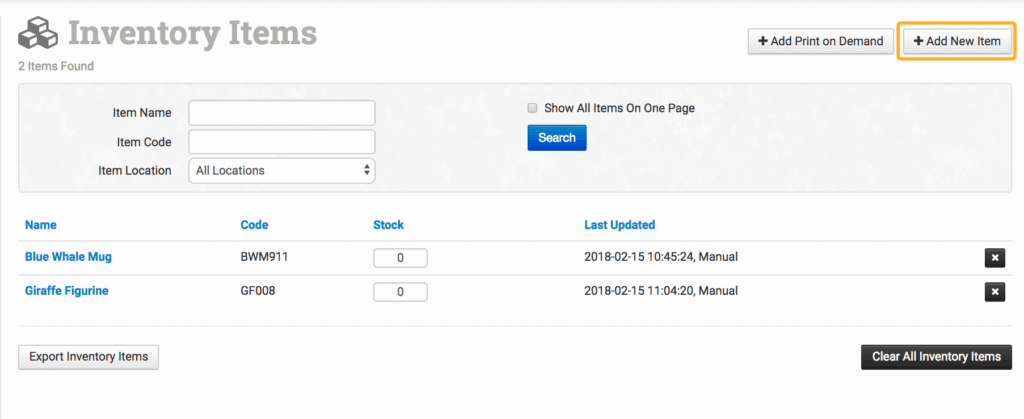Open the Blue Whale Mug item

[68, 257]
